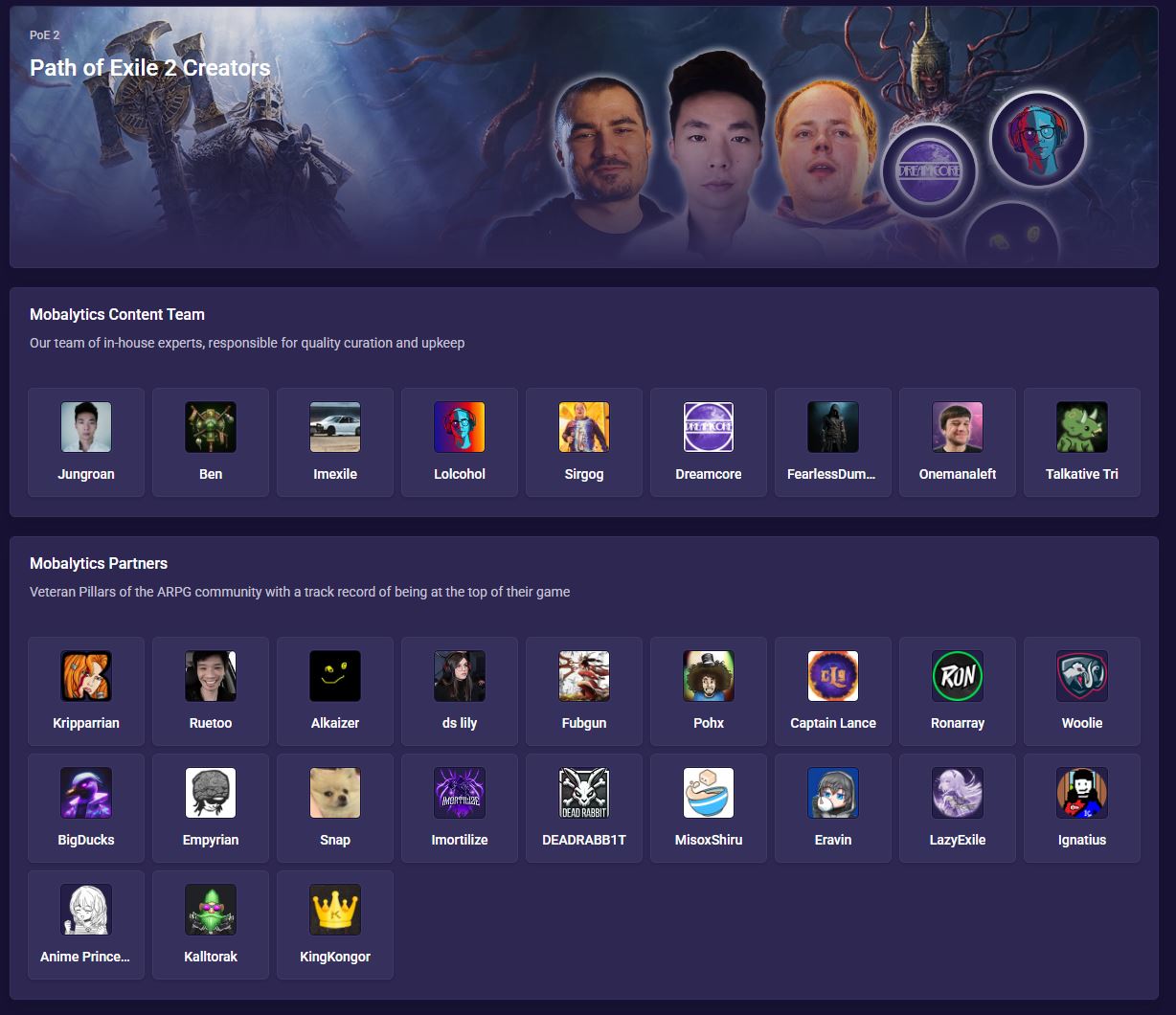Click the 'Our team of in-house experts' description
The width and height of the screenshot is (1176, 1015).
click(x=247, y=343)
